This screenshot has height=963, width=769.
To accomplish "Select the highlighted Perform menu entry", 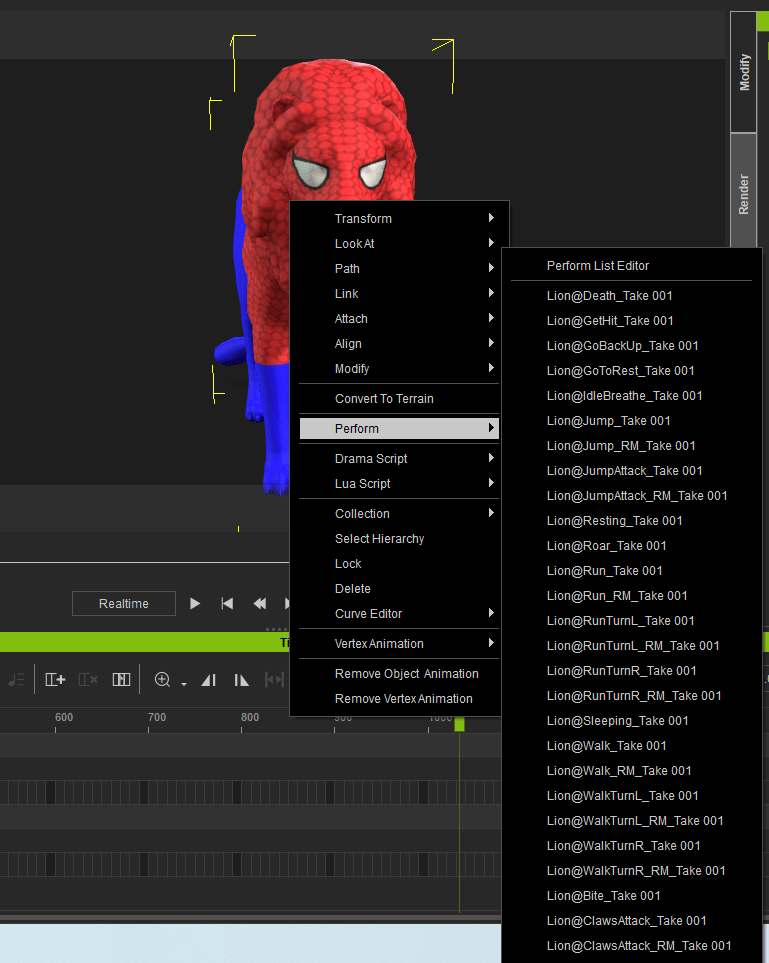I will coord(399,429).
